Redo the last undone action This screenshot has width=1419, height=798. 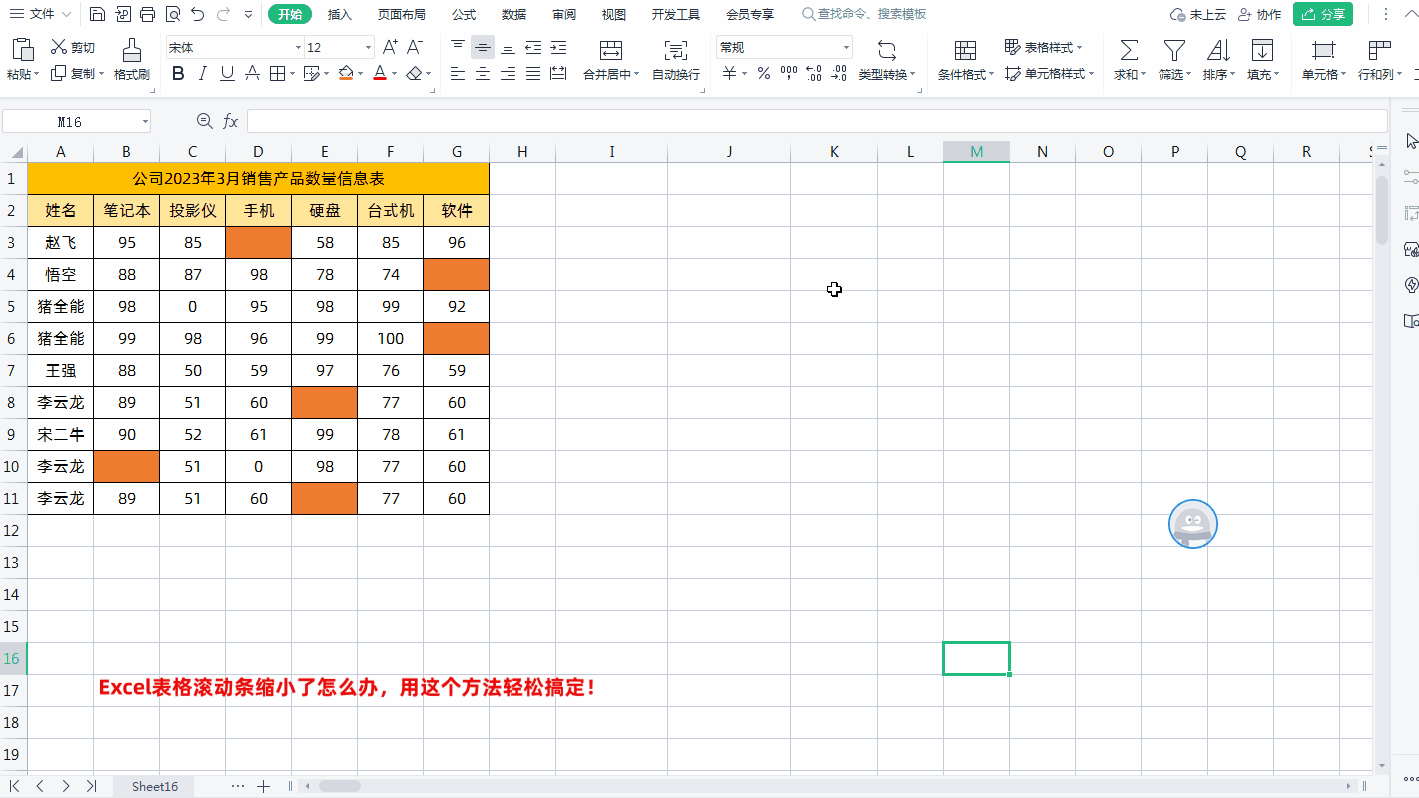[222, 14]
